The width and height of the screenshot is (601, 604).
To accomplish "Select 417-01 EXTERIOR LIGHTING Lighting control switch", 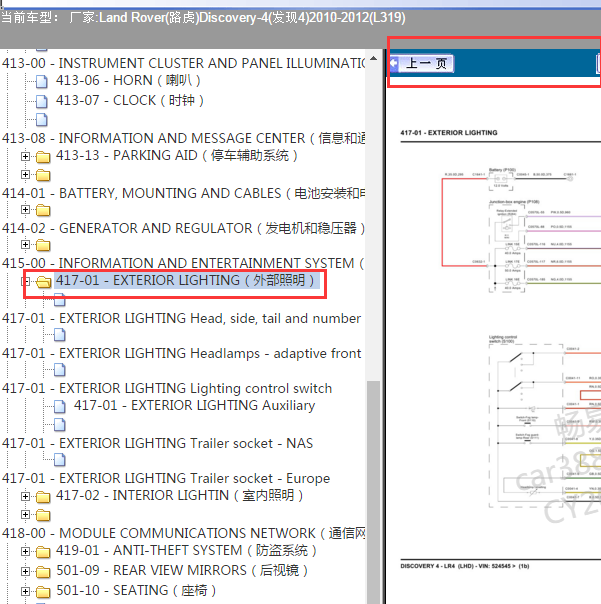I will pos(167,388).
